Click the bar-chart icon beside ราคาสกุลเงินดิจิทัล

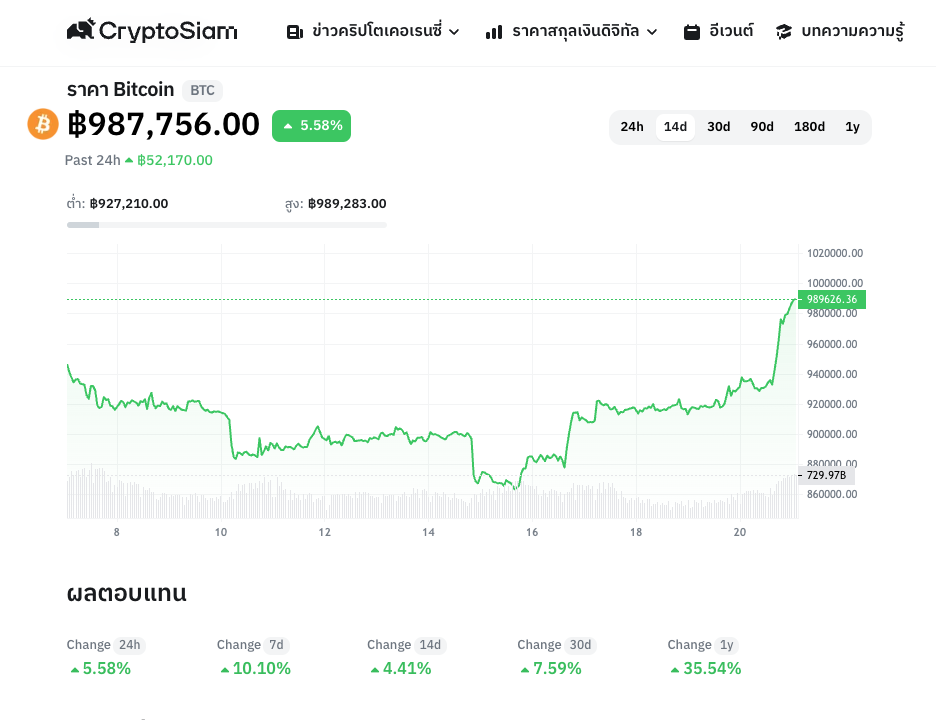(x=494, y=32)
